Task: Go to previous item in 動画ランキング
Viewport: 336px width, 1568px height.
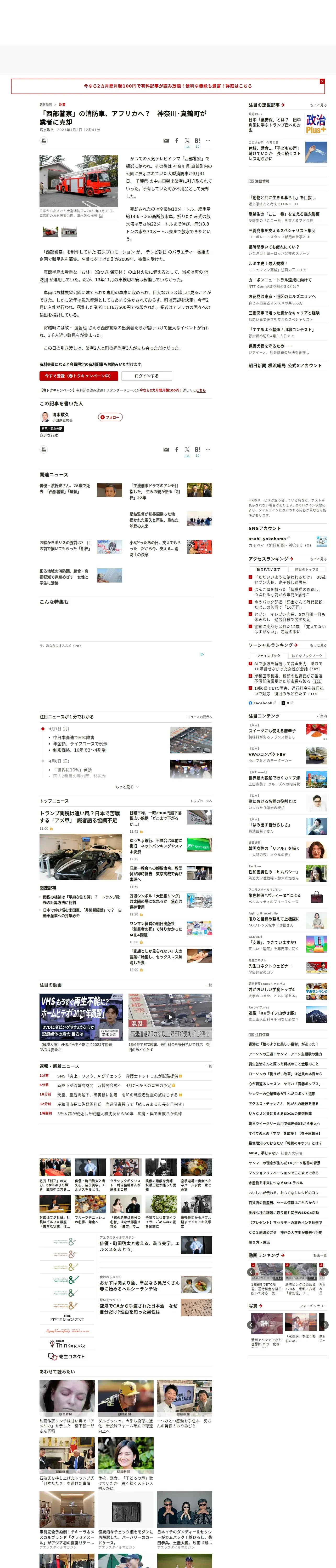Action: click(251, 1272)
